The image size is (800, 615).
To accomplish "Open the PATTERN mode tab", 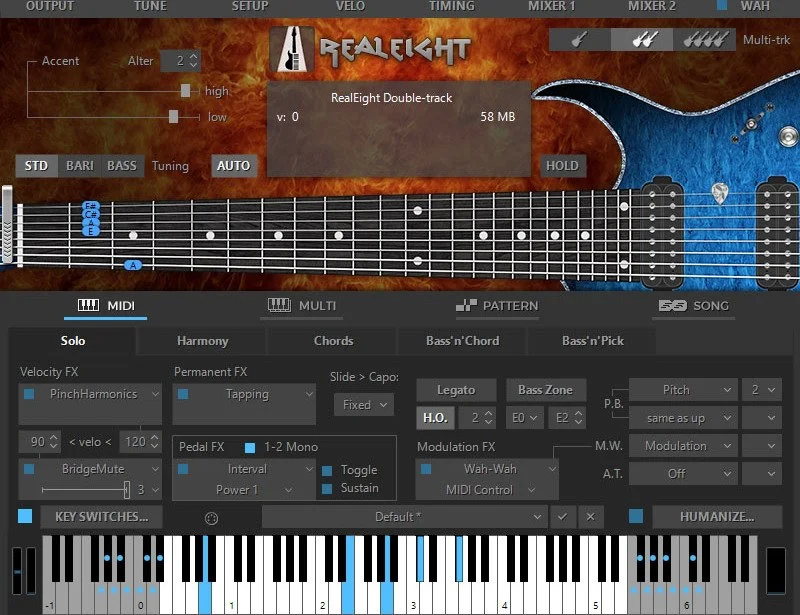I will click(496, 306).
